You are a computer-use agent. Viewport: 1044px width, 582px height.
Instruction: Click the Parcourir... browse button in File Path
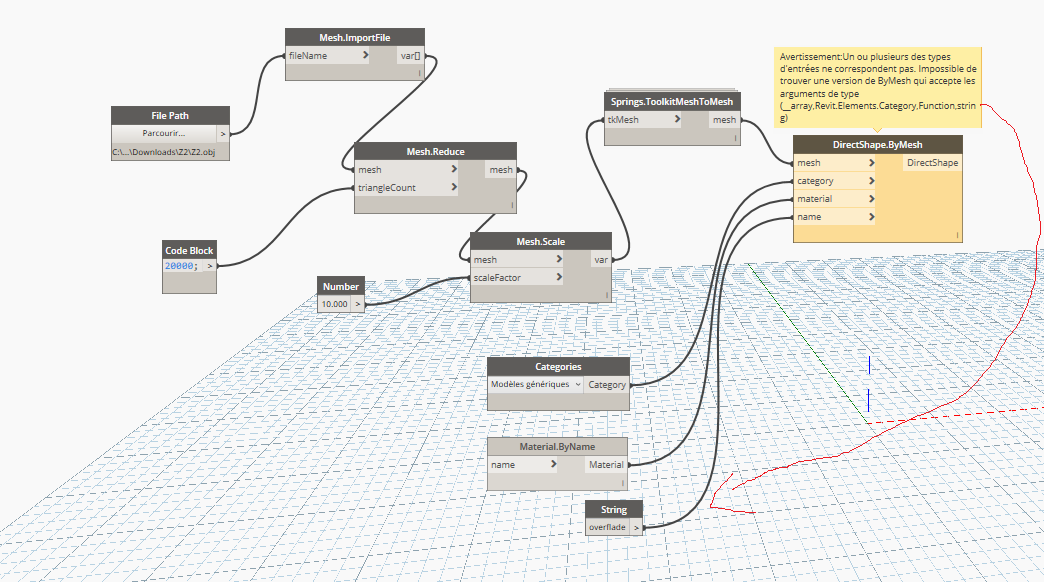pos(163,133)
